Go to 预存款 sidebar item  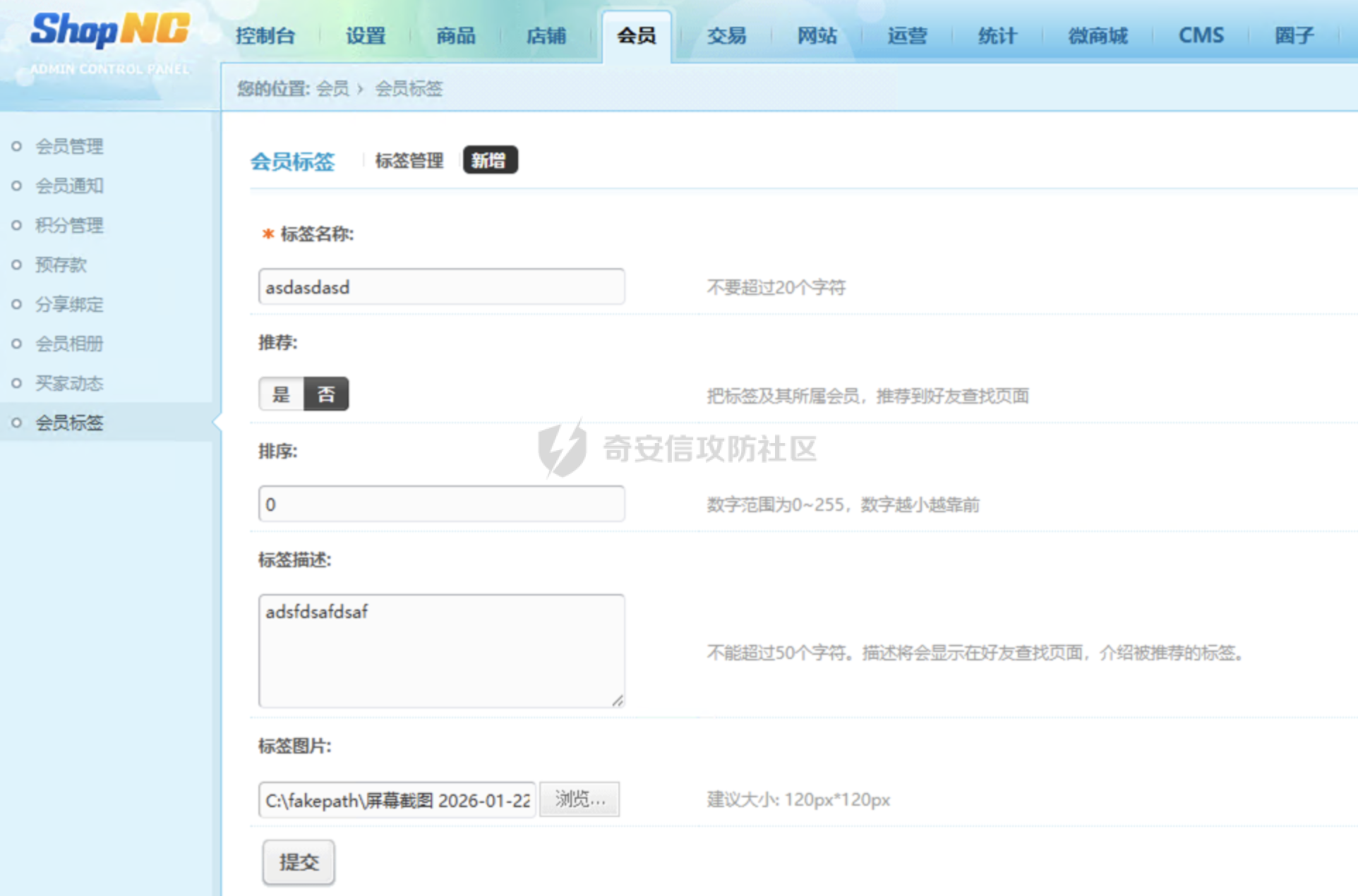61,265
